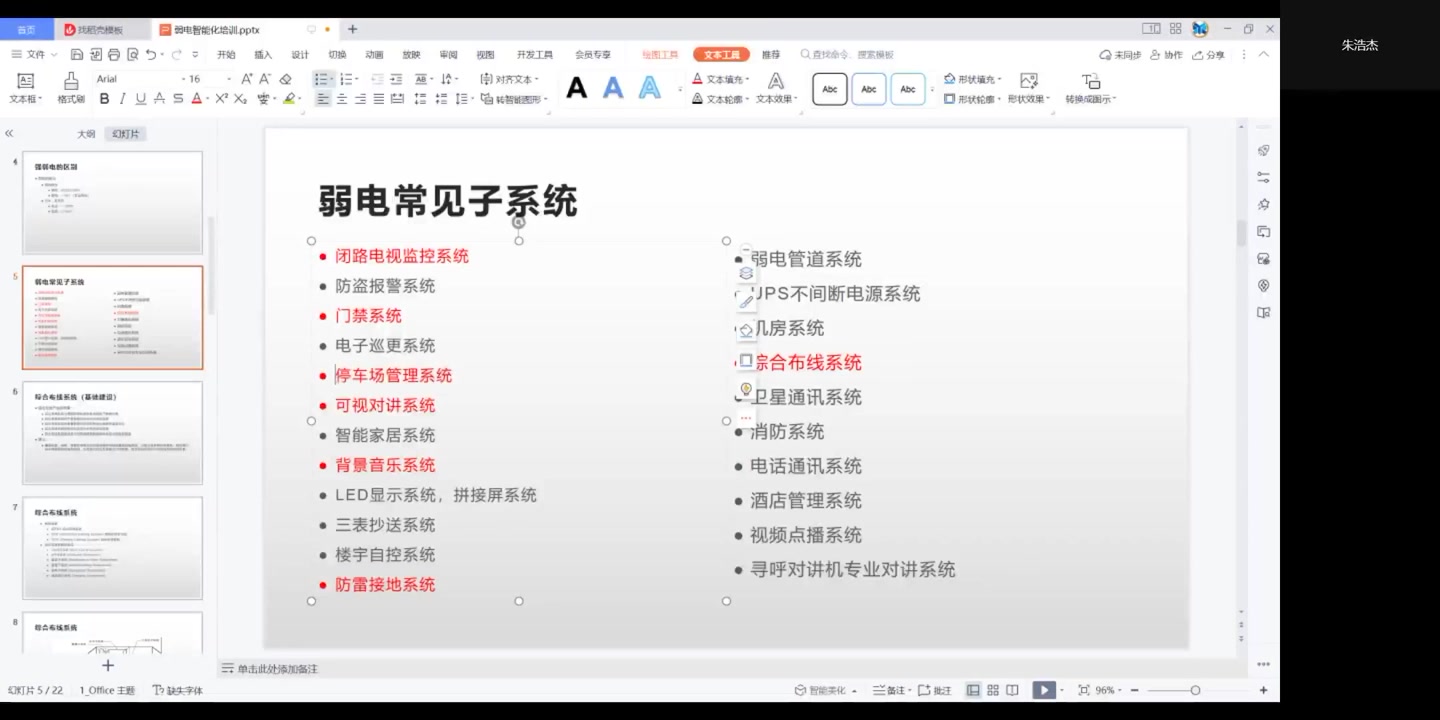Screen dimensions: 1440x720
Task: Click the 形状效果 (Shape Effects) icon
Action: click(x=1025, y=98)
